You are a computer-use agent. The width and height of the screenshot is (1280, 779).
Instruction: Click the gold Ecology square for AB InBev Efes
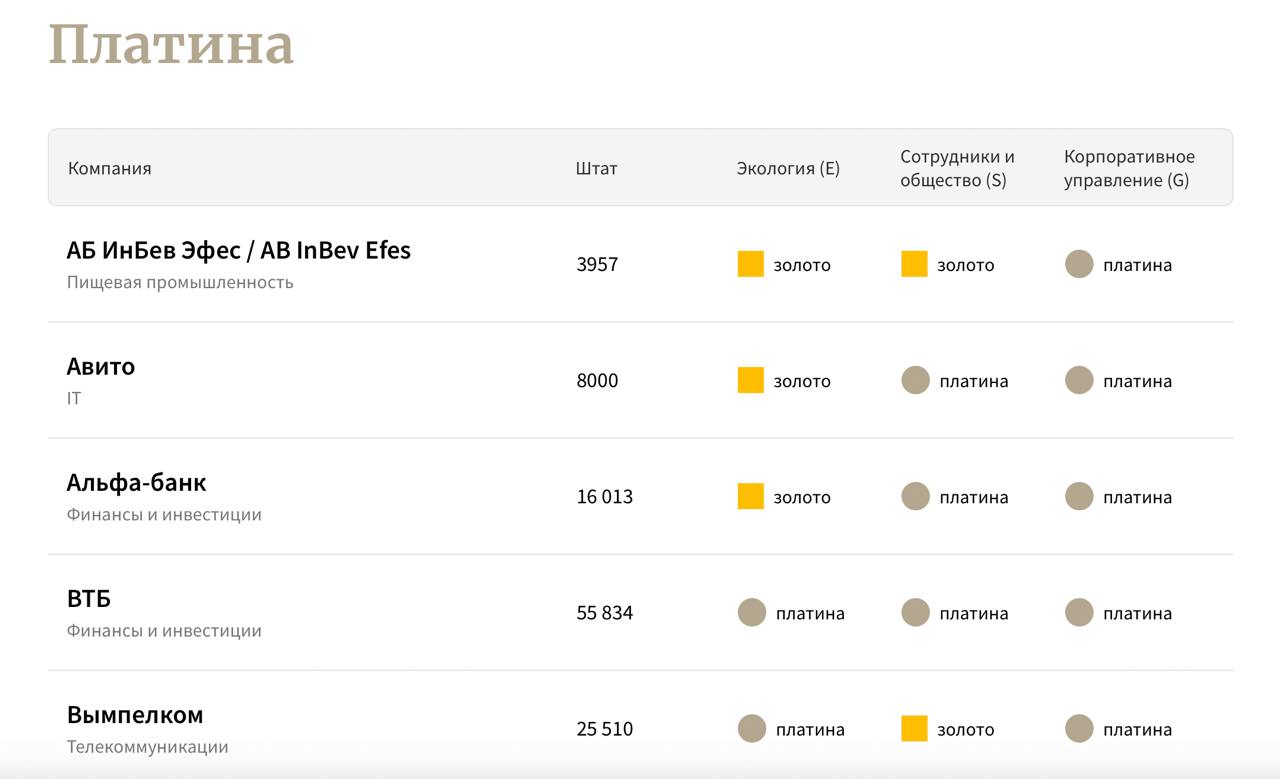750,264
